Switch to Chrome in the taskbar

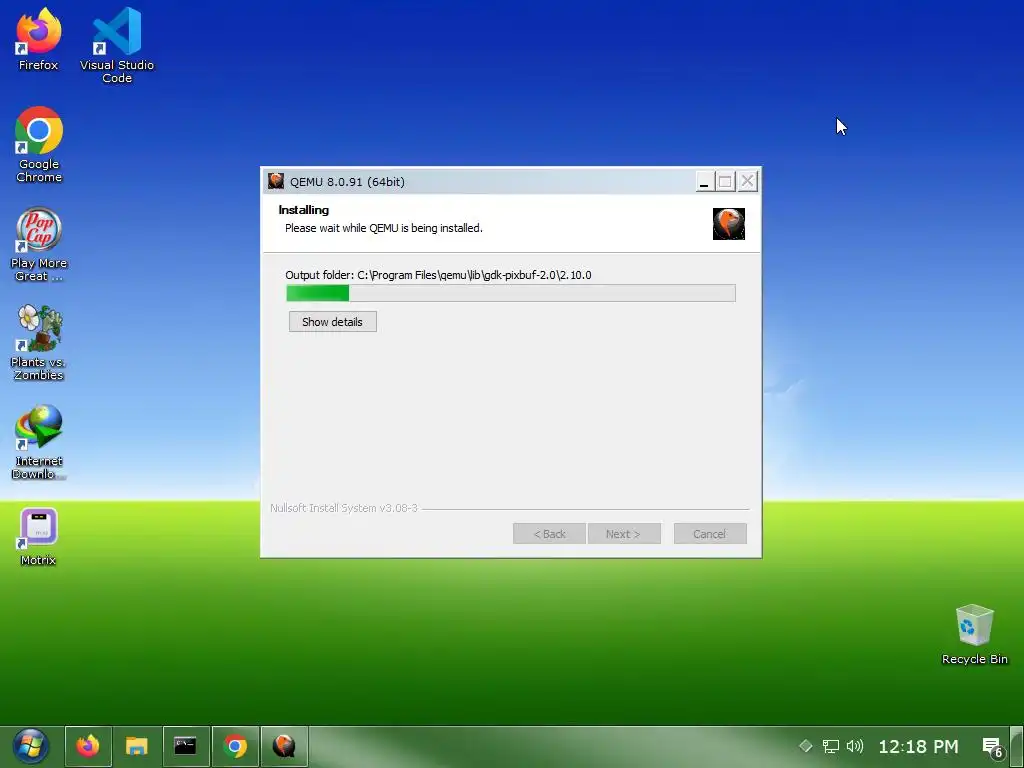tap(235, 746)
